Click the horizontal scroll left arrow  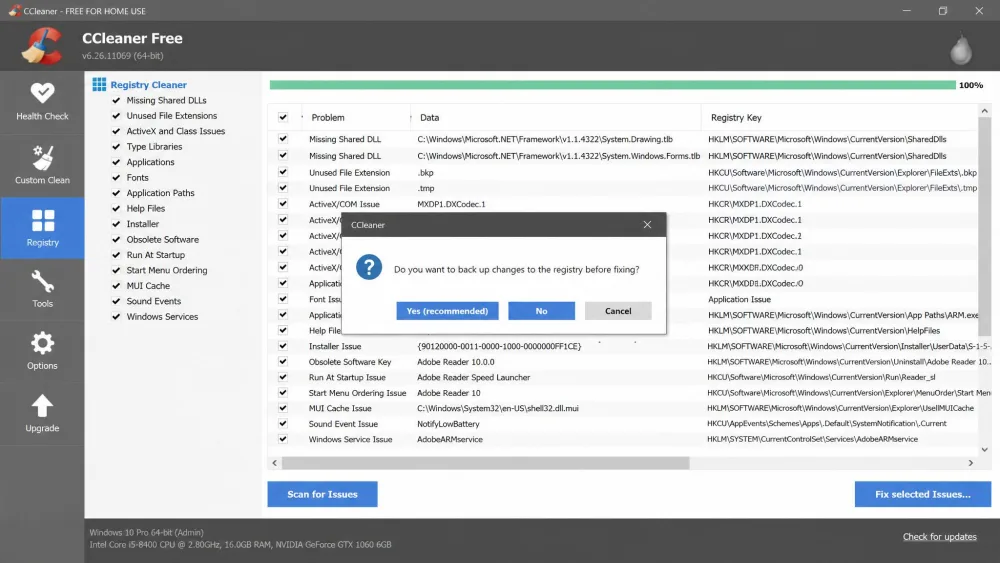(x=274, y=463)
